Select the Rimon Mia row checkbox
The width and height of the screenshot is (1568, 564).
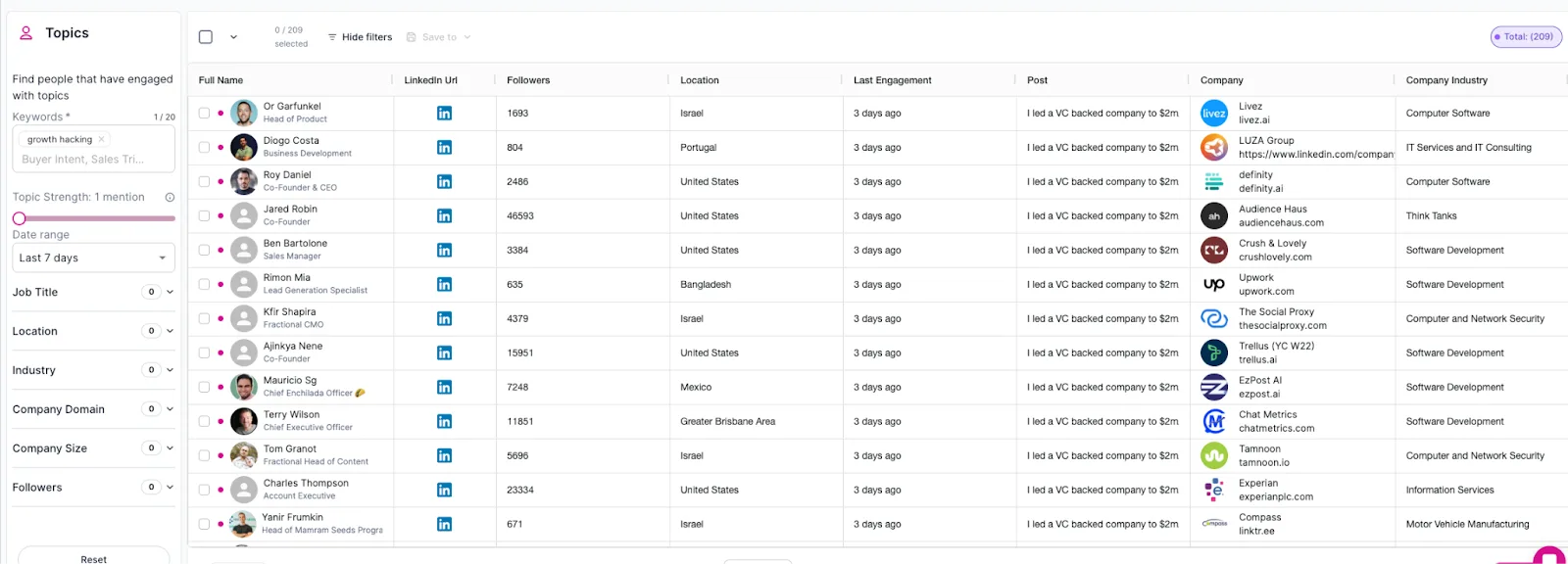204,285
